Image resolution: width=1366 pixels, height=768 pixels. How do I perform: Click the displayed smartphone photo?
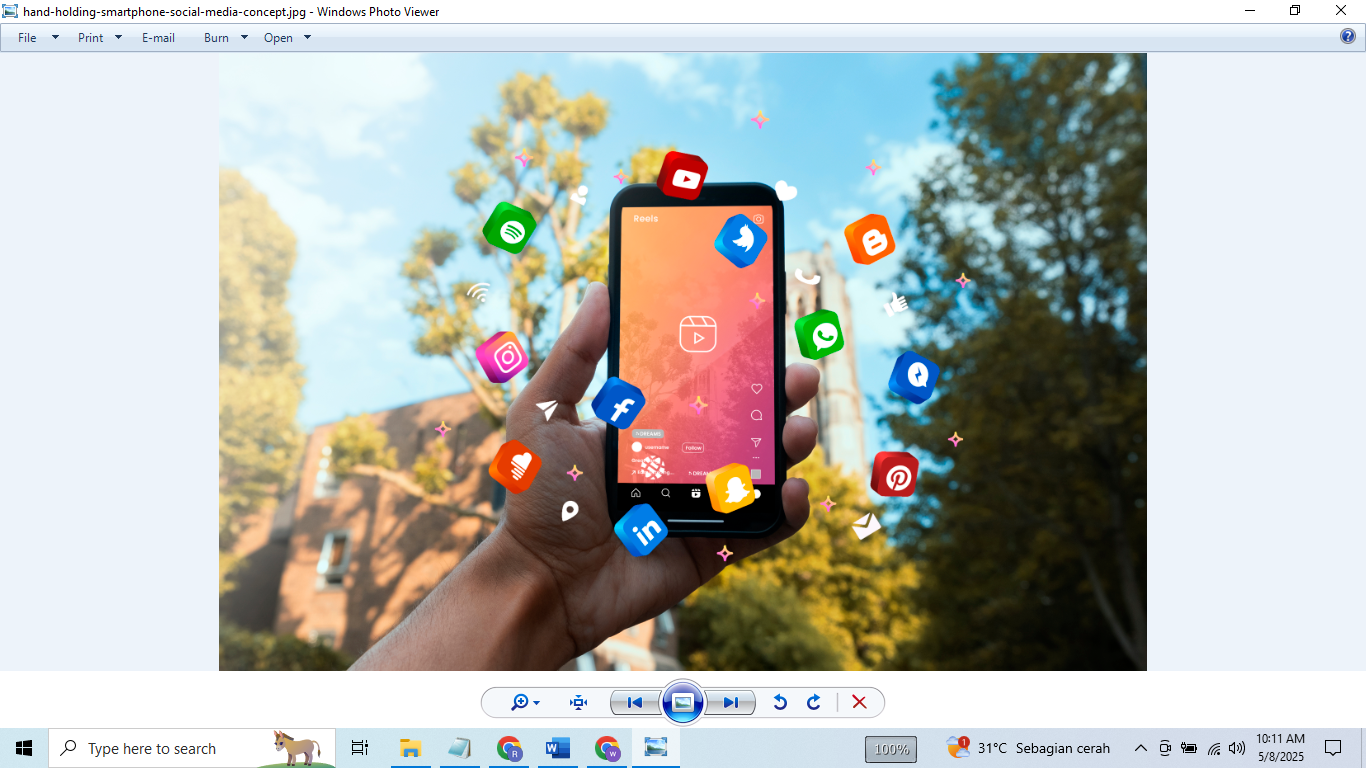click(x=683, y=362)
